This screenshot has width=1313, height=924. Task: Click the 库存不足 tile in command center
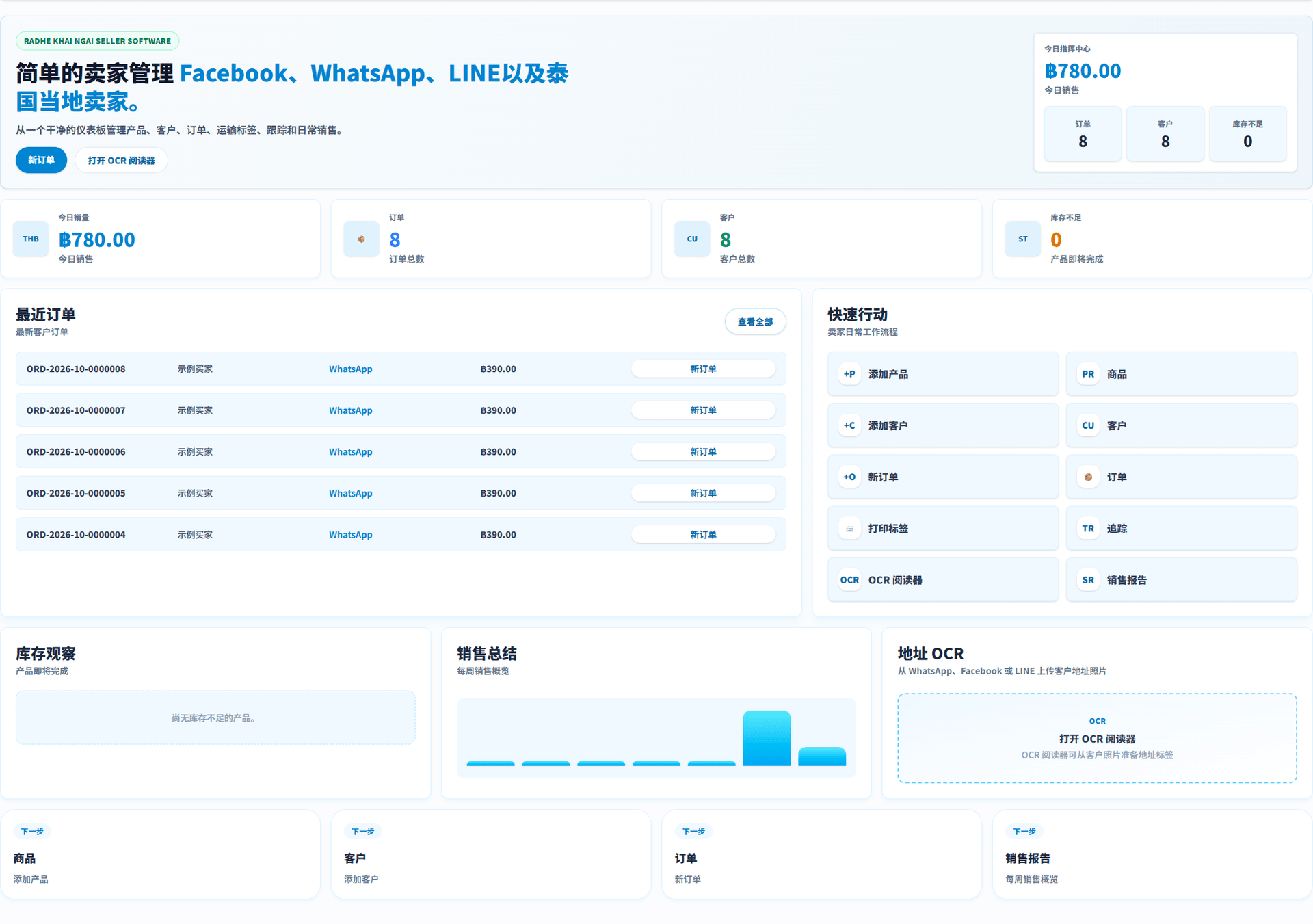coord(1247,134)
